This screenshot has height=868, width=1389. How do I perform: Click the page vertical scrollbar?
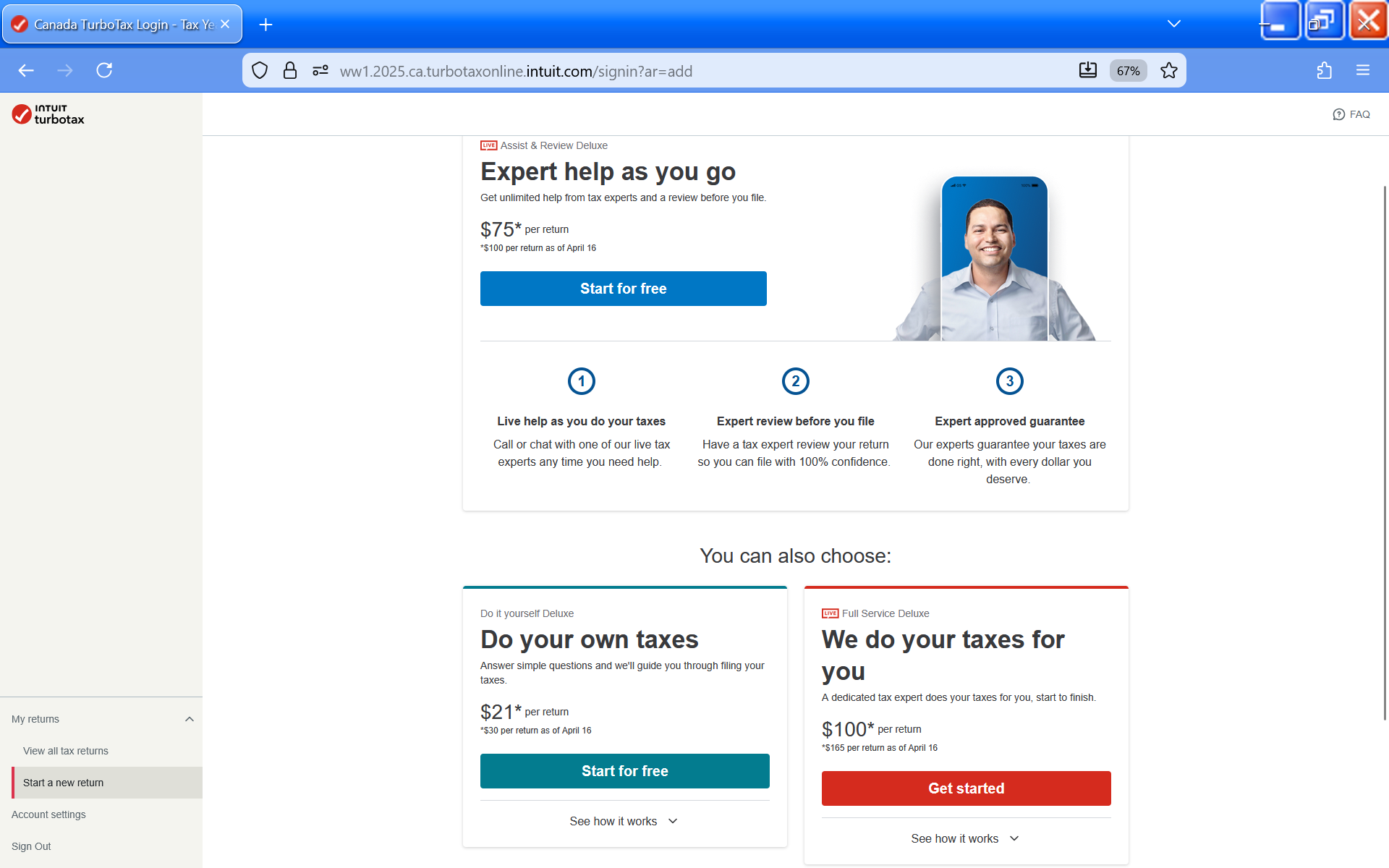1384,452
